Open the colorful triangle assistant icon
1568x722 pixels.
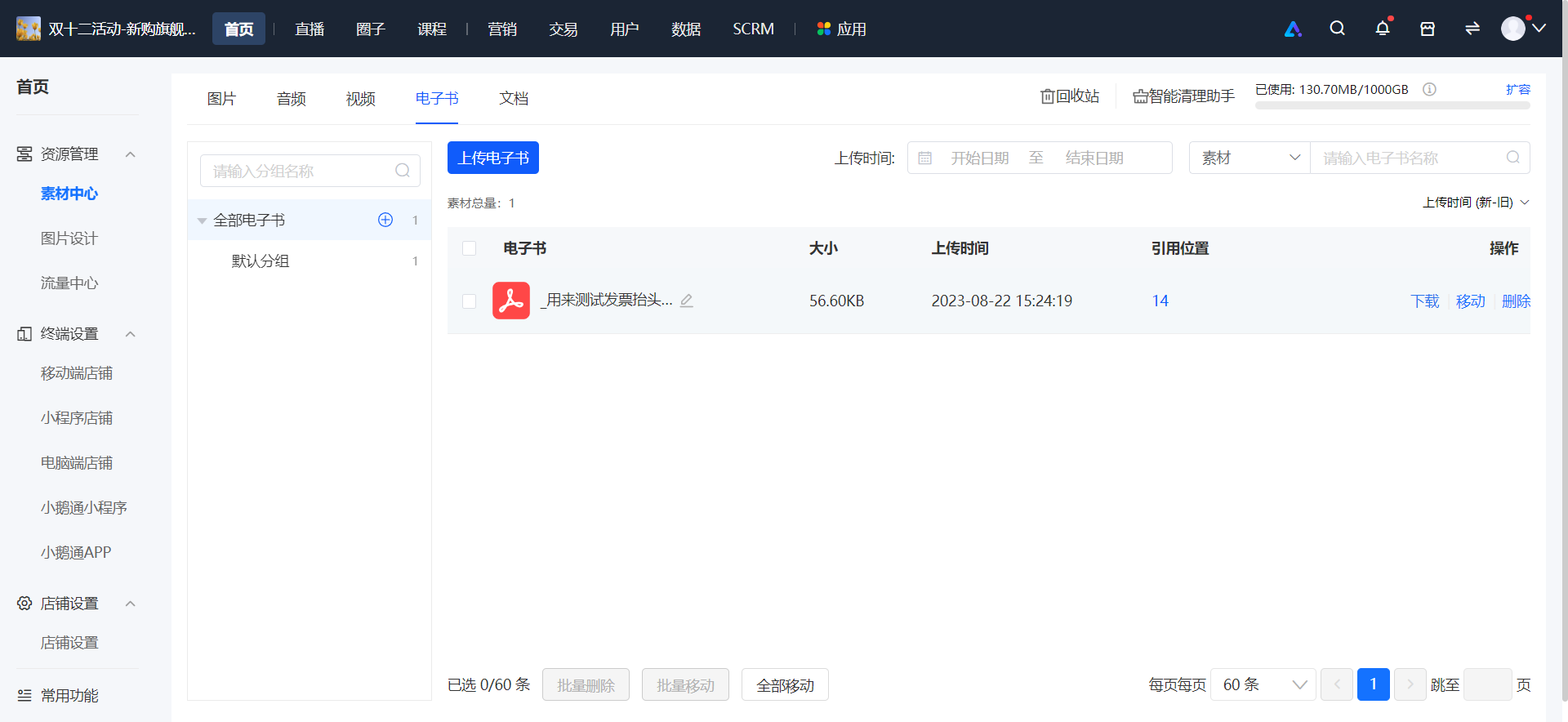[x=1293, y=29]
